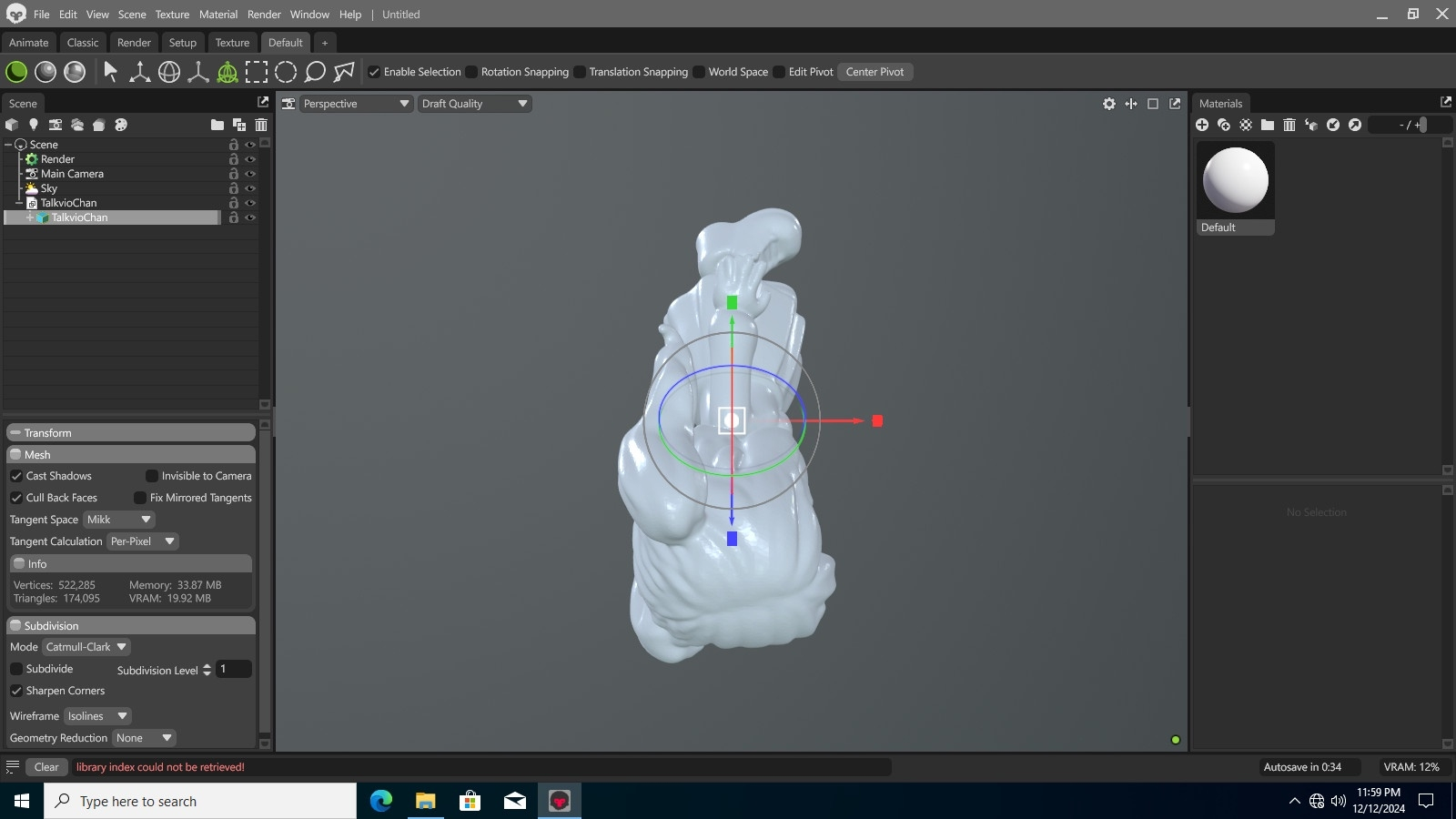Image resolution: width=1456 pixels, height=819 pixels.
Task: Activate circular marquee selection tool
Action: click(x=286, y=72)
